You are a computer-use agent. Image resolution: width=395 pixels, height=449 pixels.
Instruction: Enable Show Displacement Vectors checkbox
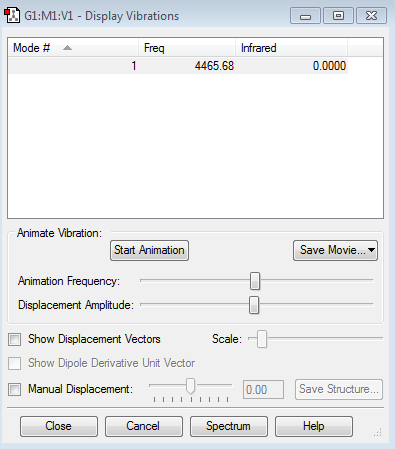tap(15, 340)
